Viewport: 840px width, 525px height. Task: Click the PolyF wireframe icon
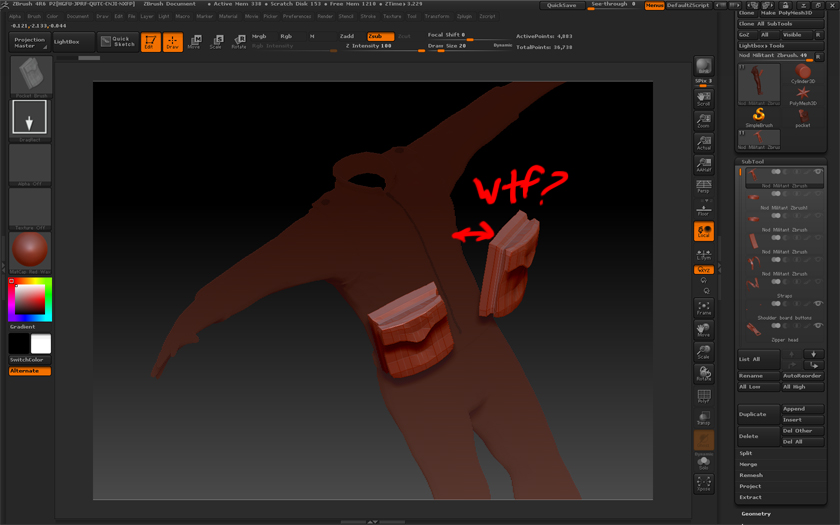click(704, 397)
